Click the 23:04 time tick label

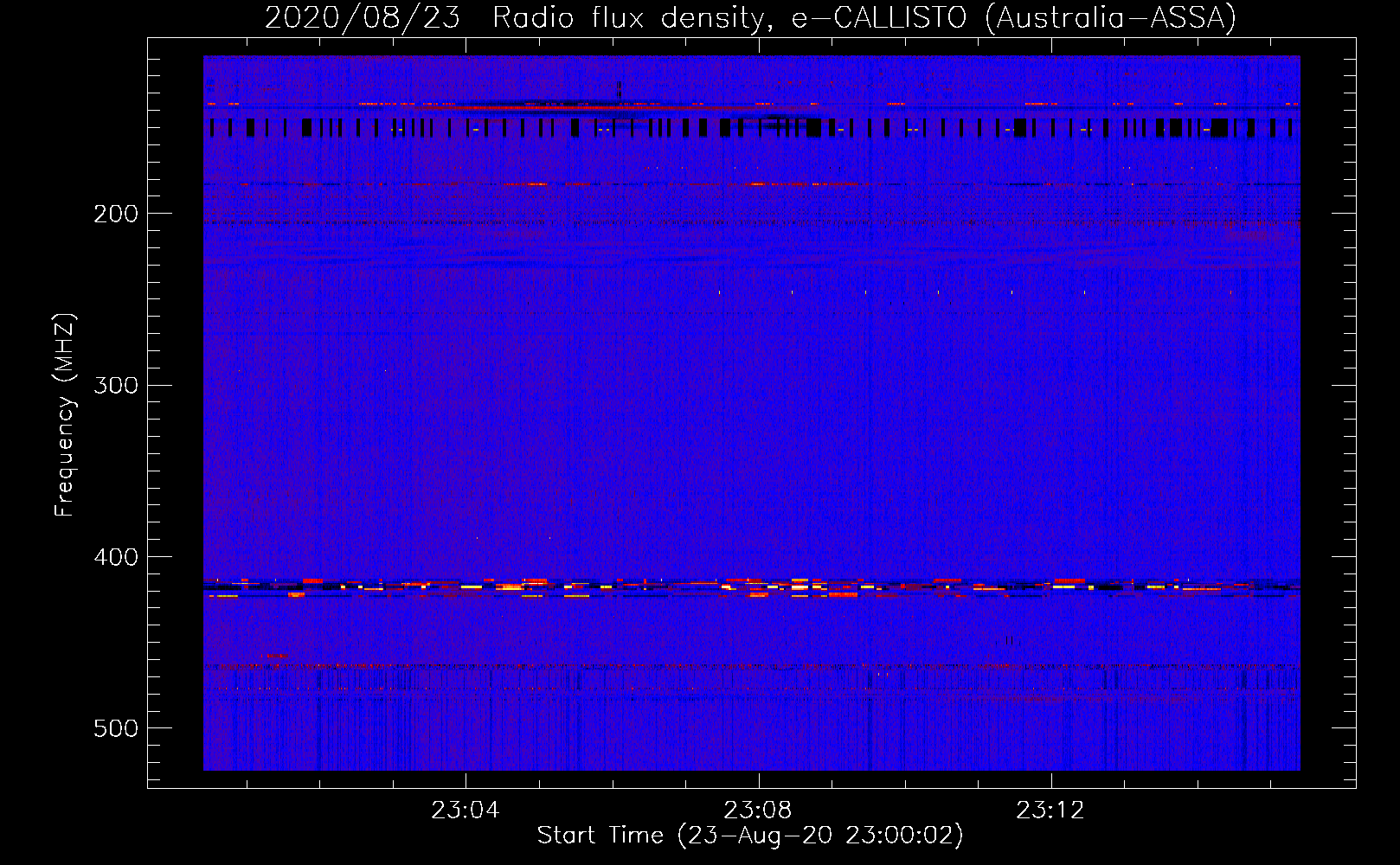pyautogui.click(x=466, y=811)
